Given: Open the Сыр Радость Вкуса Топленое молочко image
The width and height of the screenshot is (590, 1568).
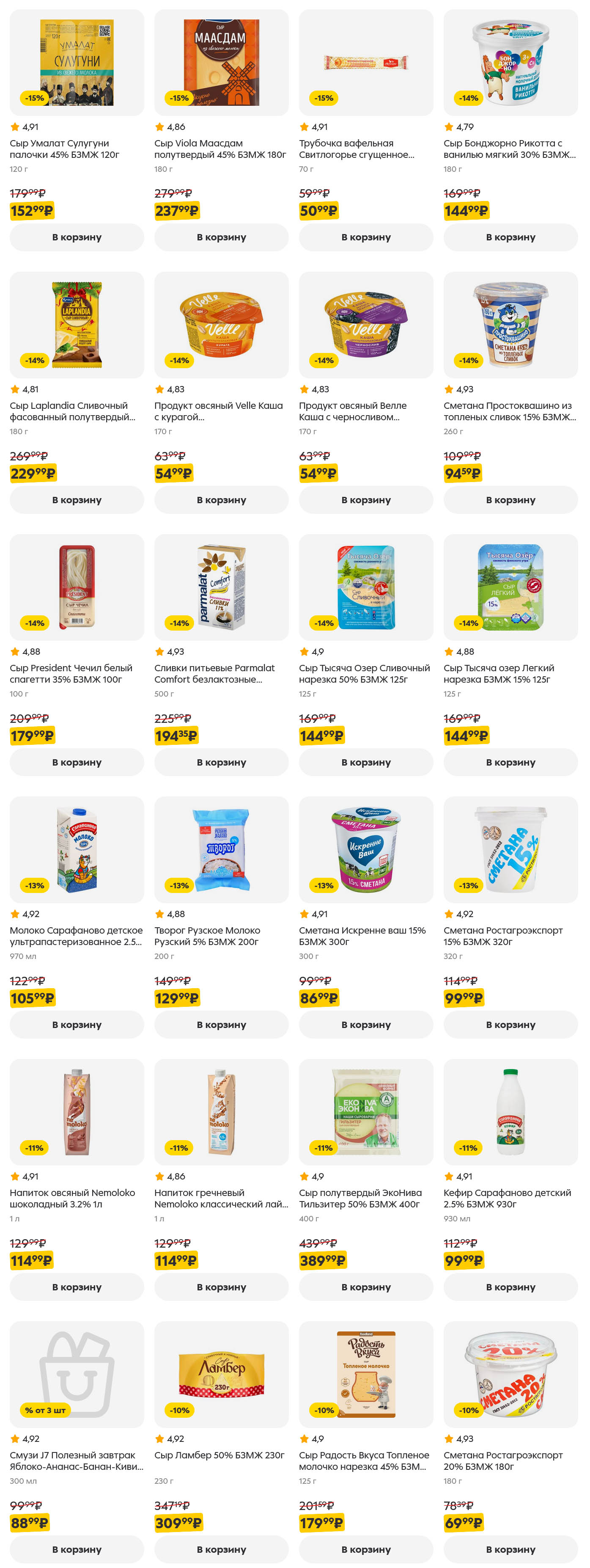Looking at the screenshot, I should click(x=365, y=1374).
